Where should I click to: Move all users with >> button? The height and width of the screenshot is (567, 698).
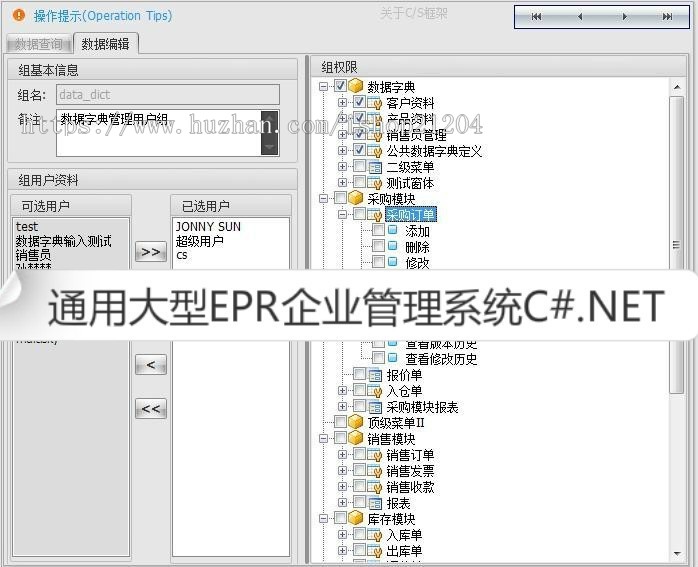pos(151,252)
